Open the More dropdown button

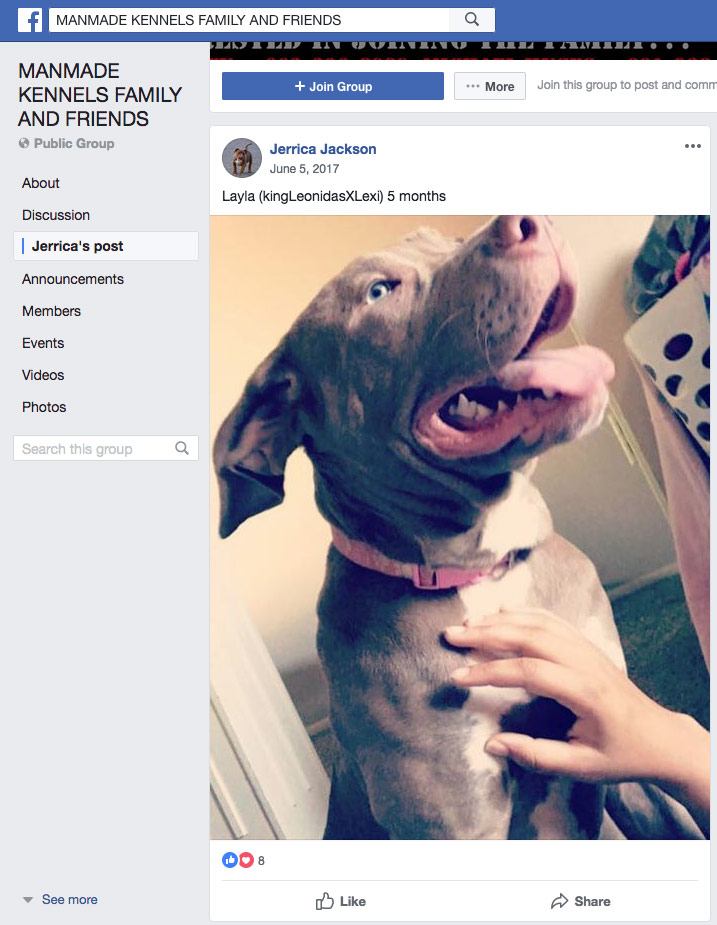[x=490, y=86]
